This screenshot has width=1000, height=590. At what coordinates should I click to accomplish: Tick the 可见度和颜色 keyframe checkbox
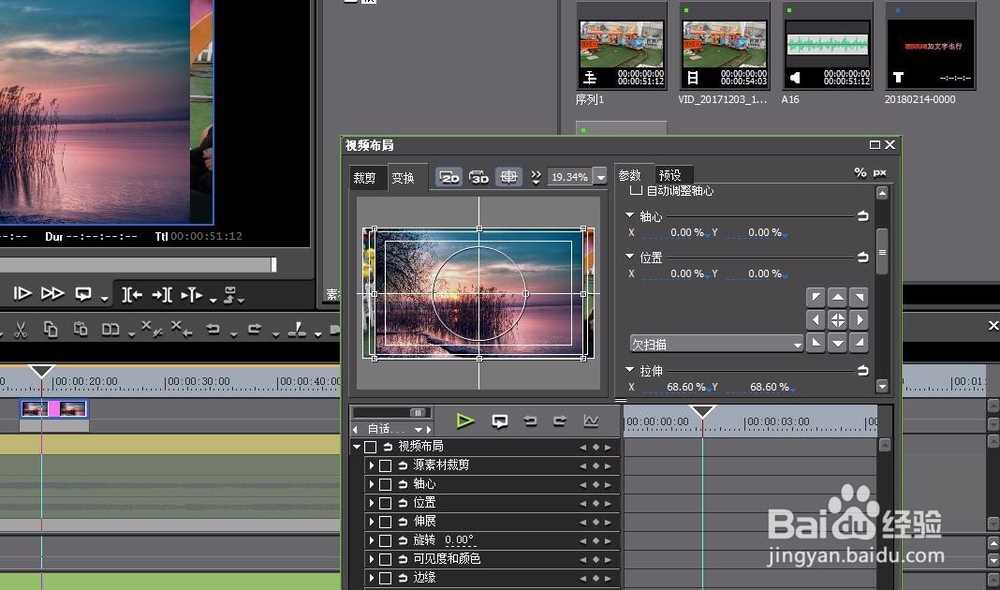[x=385, y=559]
